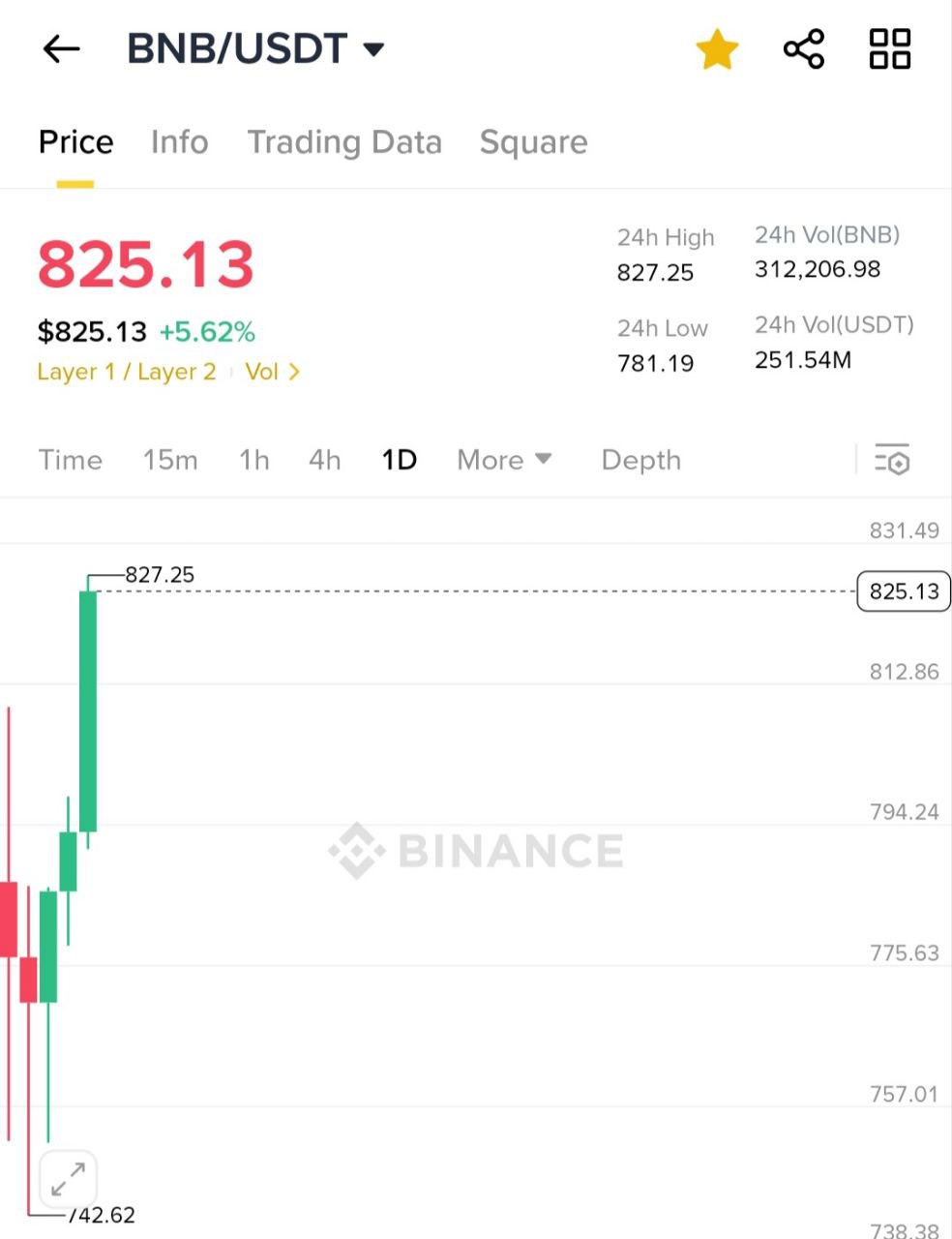Image resolution: width=952 pixels, height=1239 pixels.
Task: Tap the back arrow icon
Action: [x=60, y=48]
